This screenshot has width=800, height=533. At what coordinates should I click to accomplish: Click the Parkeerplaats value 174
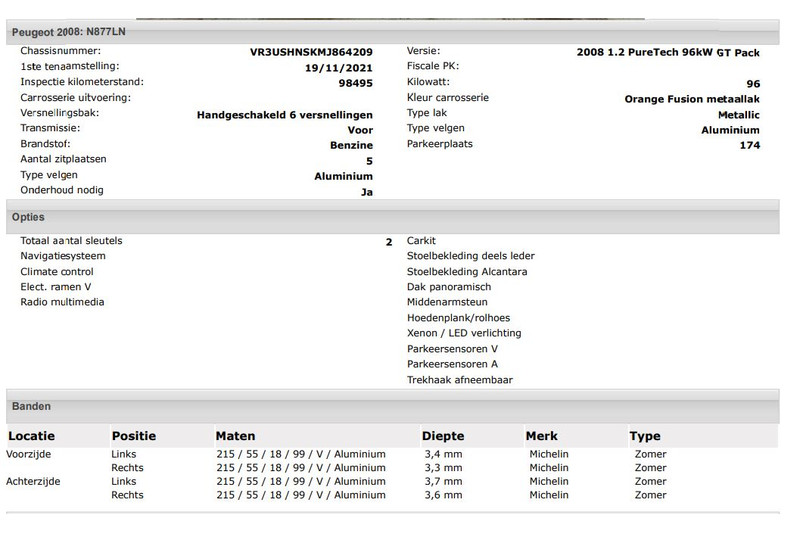[x=750, y=145]
